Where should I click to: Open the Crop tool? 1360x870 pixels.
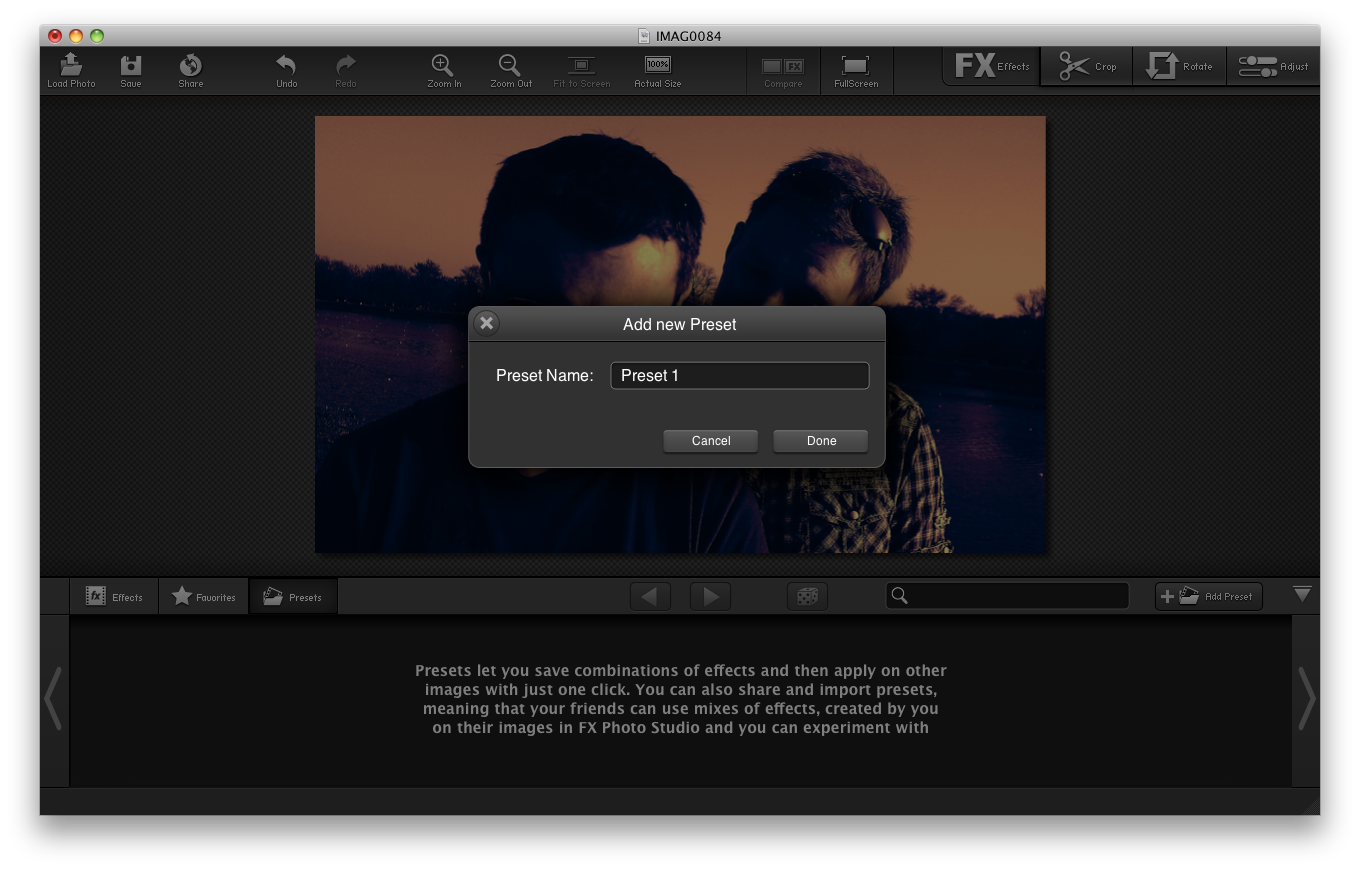(x=1086, y=65)
